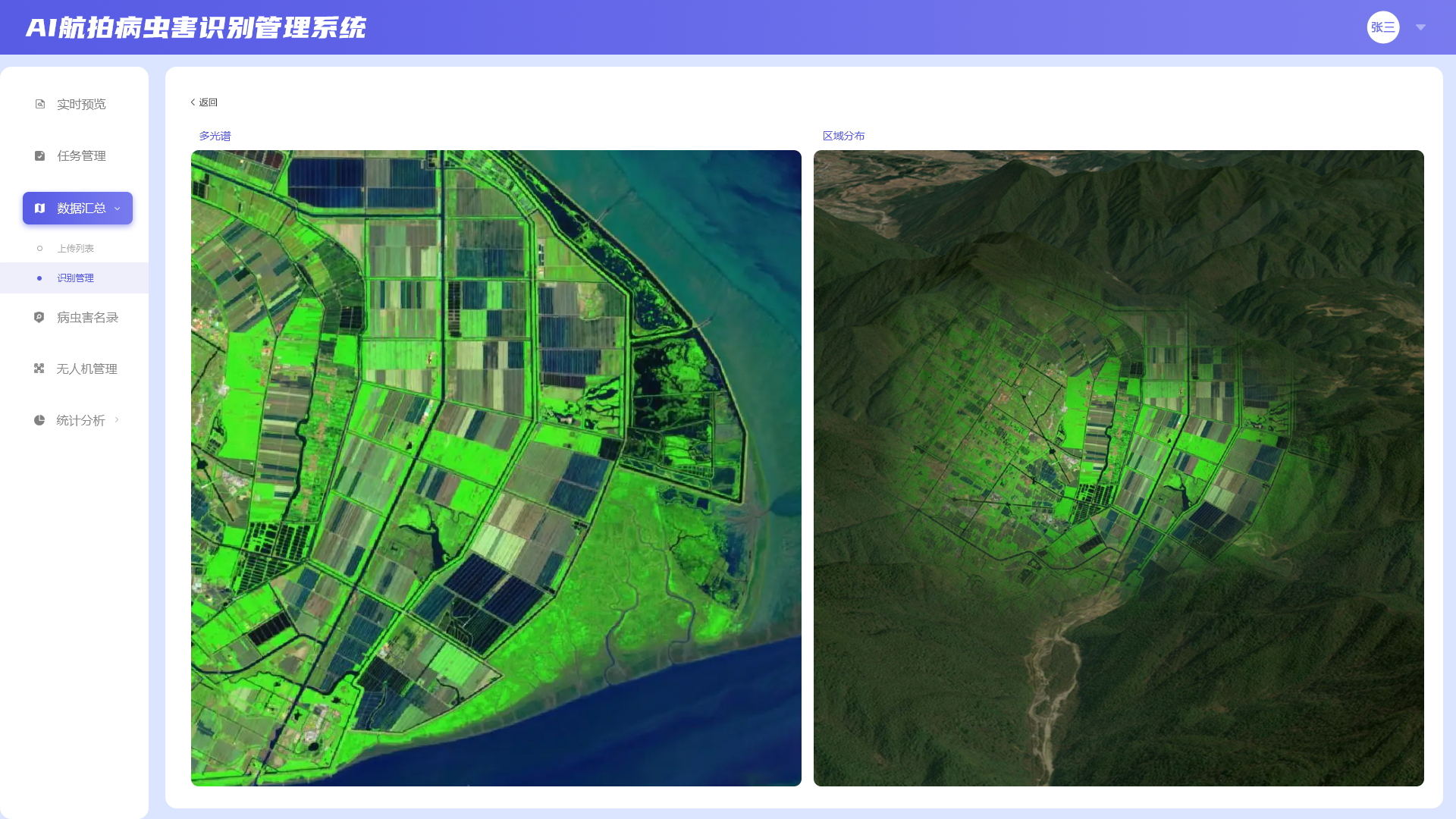Select the 上传列表 submenu entry
The height and width of the screenshot is (819, 1456).
tap(74, 248)
